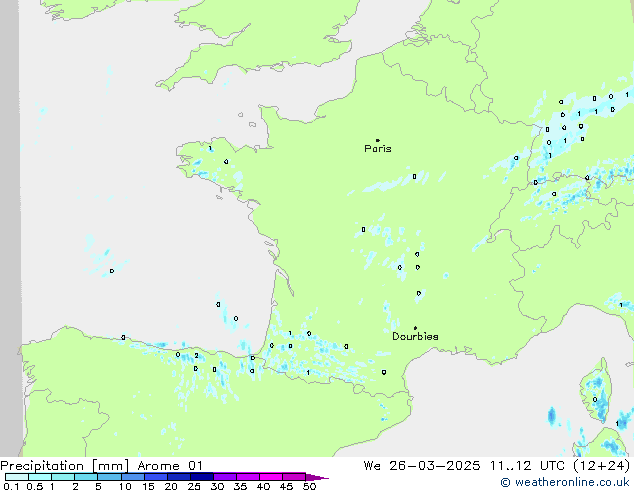This screenshot has width=634, height=490.
Task: Click the legend arrow tip beyond 50
Action: (317, 478)
